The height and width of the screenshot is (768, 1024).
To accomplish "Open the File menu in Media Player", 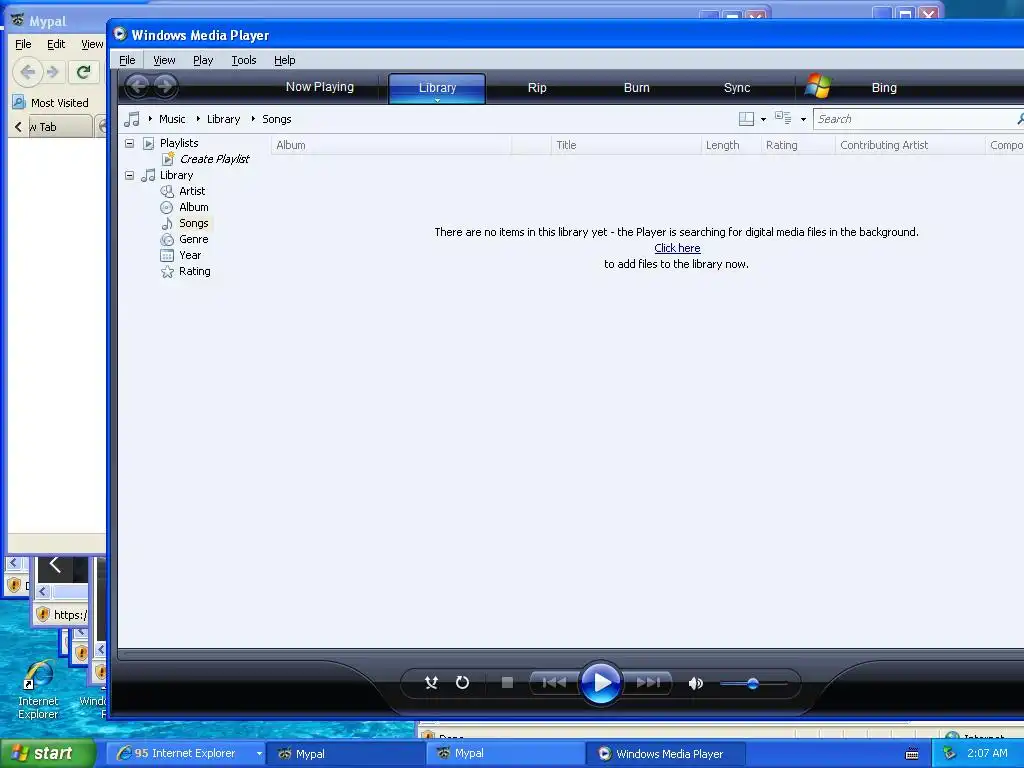I will click(x=127, y=60).
